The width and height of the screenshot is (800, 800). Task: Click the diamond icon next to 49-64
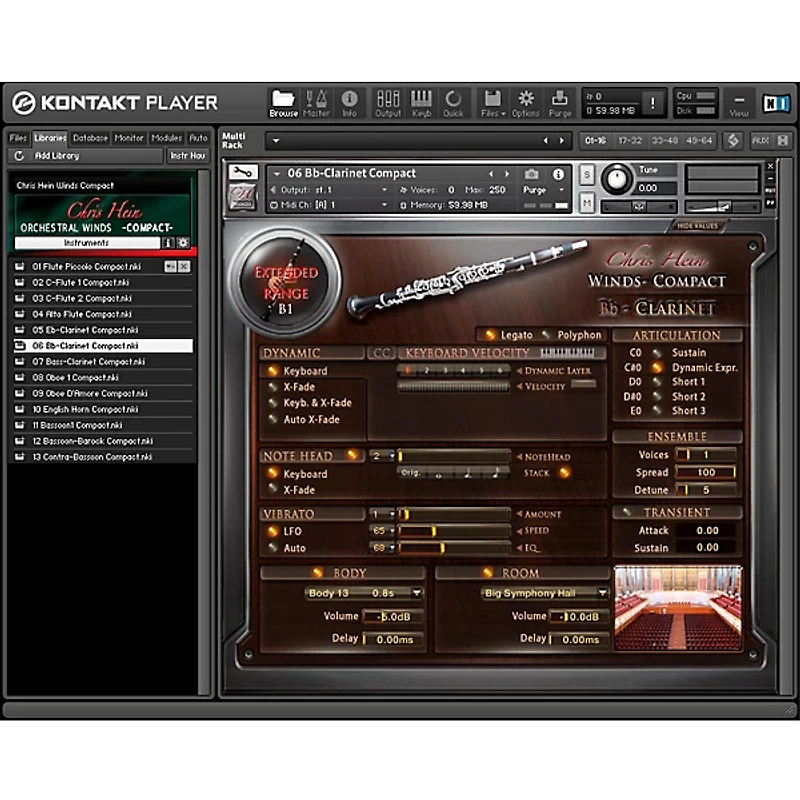pos(733,141)
